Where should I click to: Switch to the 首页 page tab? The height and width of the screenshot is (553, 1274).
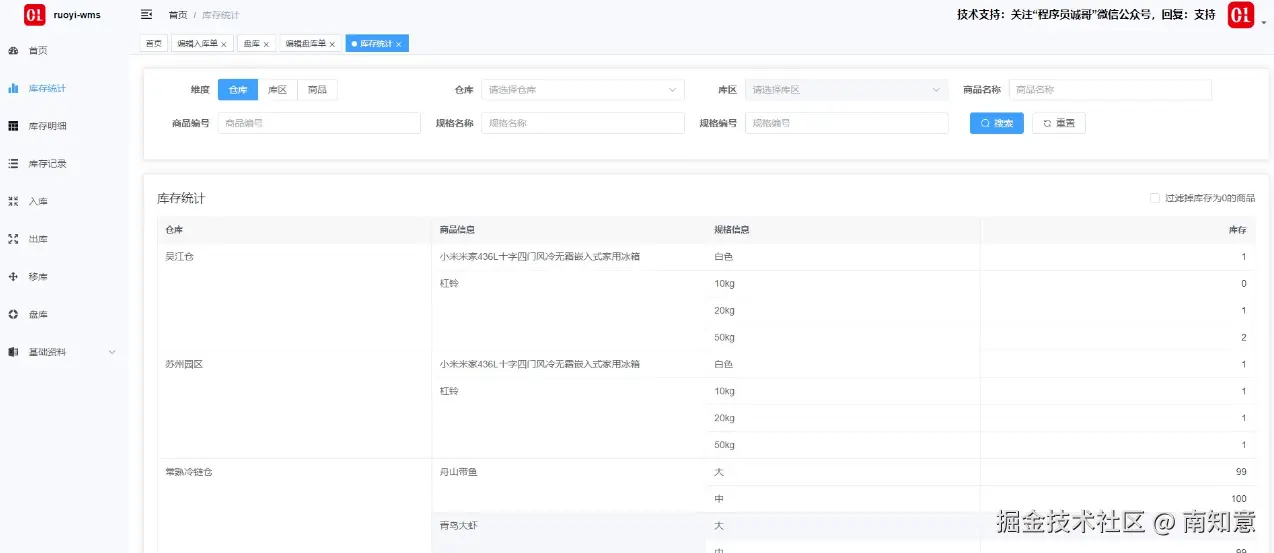click(x=153, y=44)
